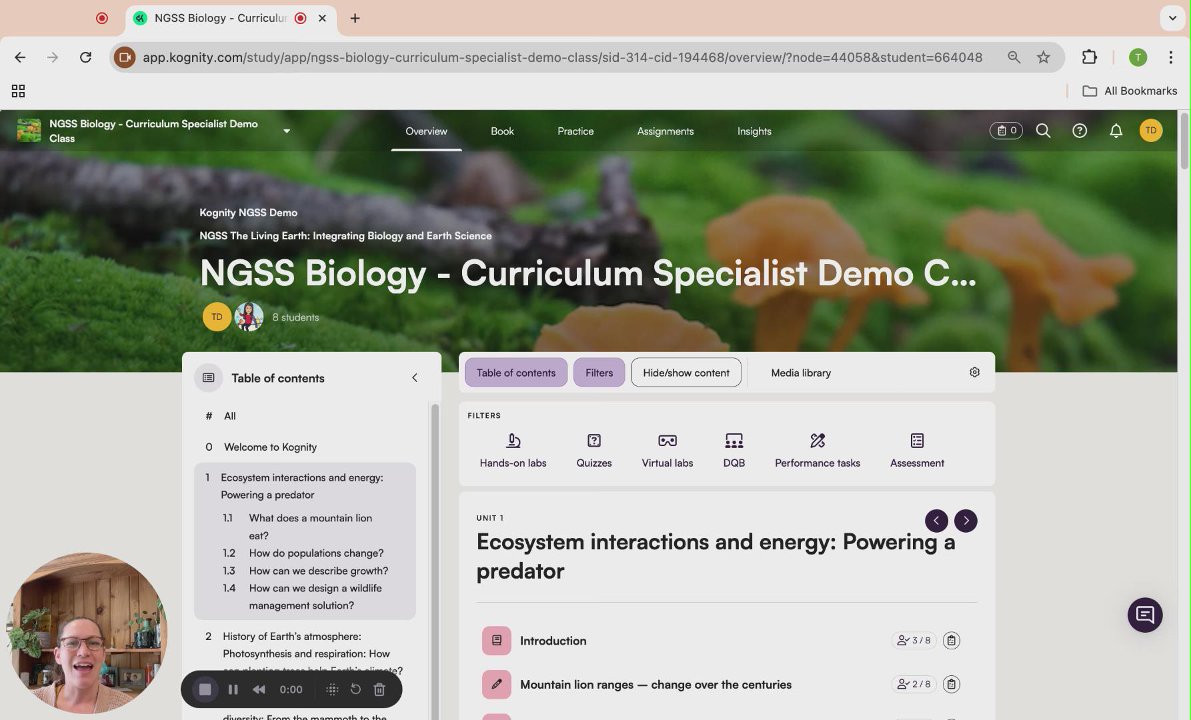The width and height of the screenshot is (1191, 720).
Task: Toggle the Table of contents panel button
Action: pos(516,372)
